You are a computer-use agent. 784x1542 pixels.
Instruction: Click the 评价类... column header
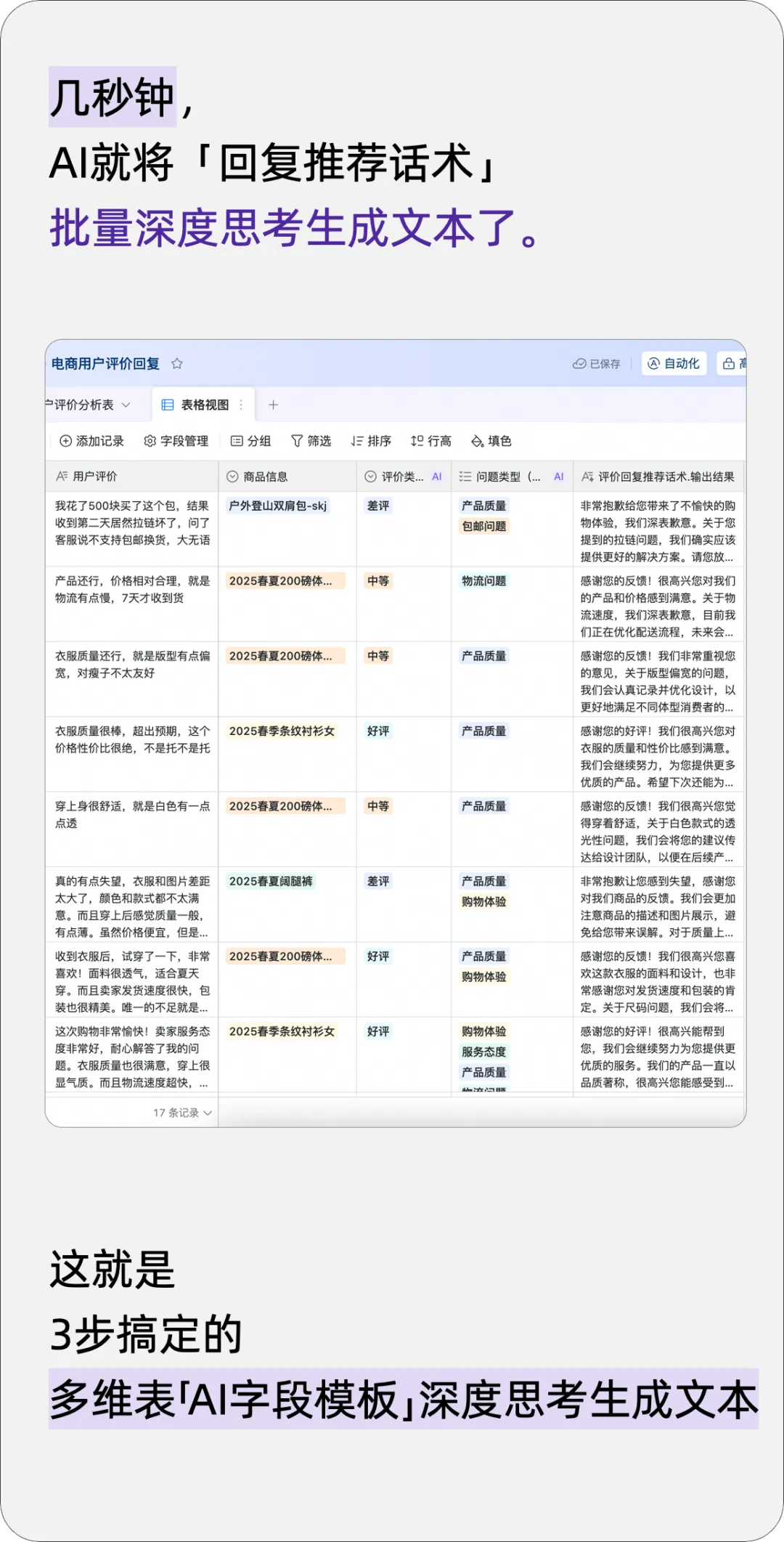point(404,476)
